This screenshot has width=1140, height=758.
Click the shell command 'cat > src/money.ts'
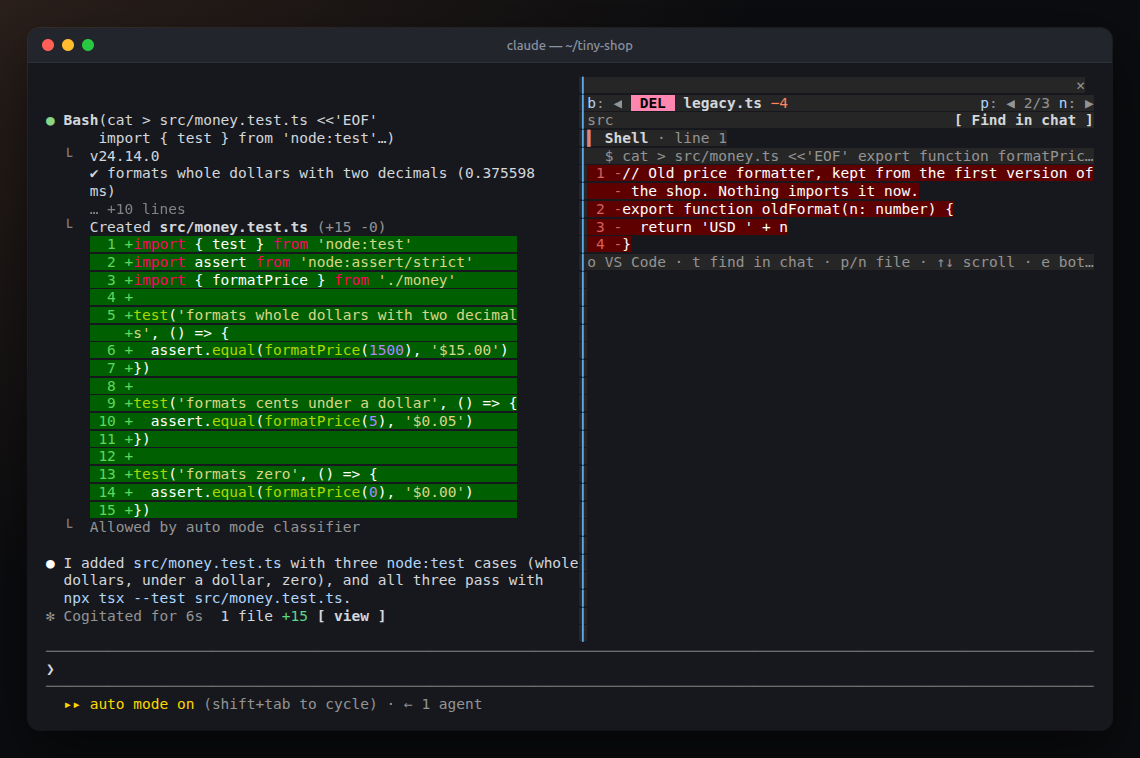(849, 156)
